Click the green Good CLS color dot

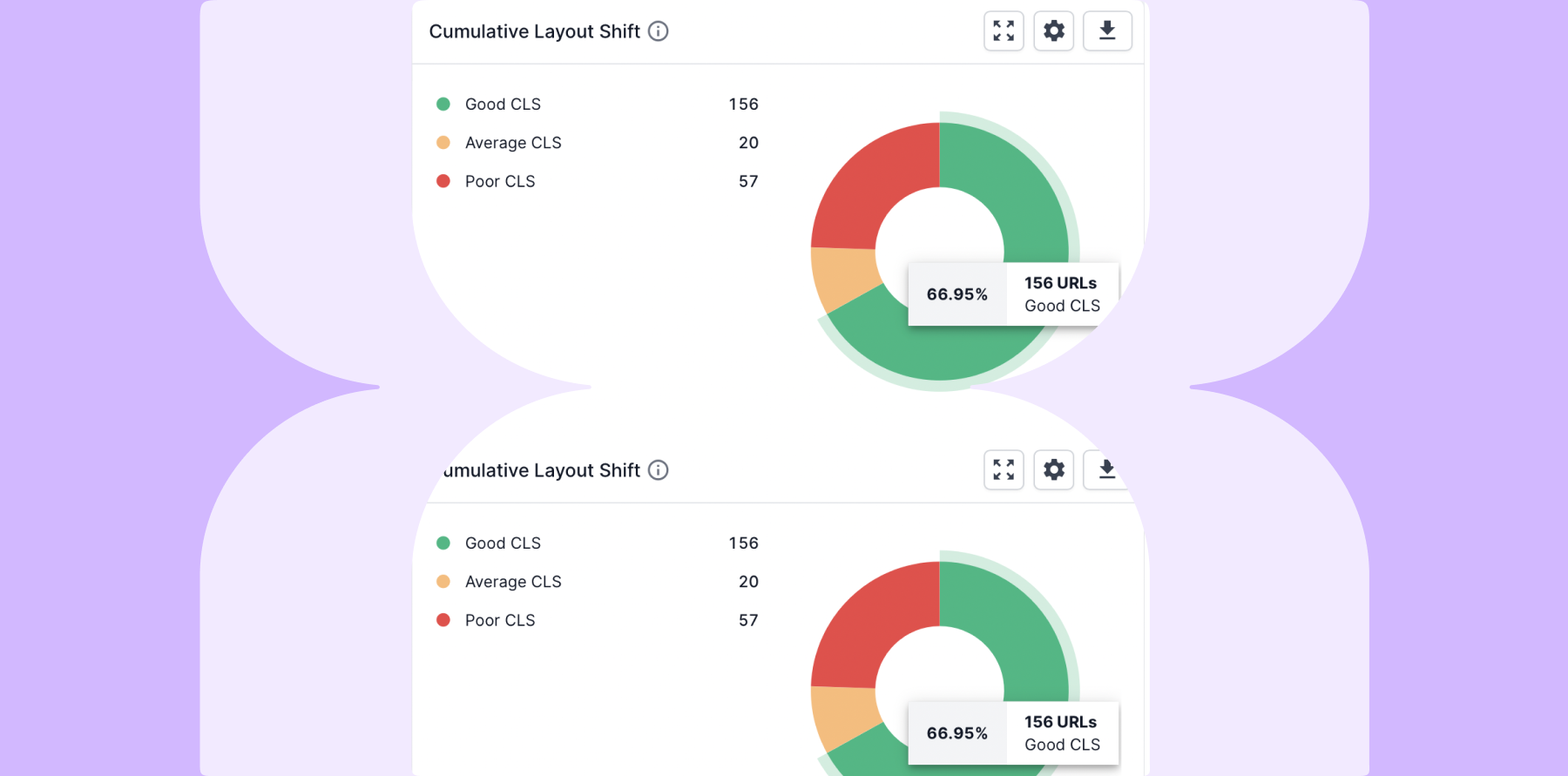(445, 104)
